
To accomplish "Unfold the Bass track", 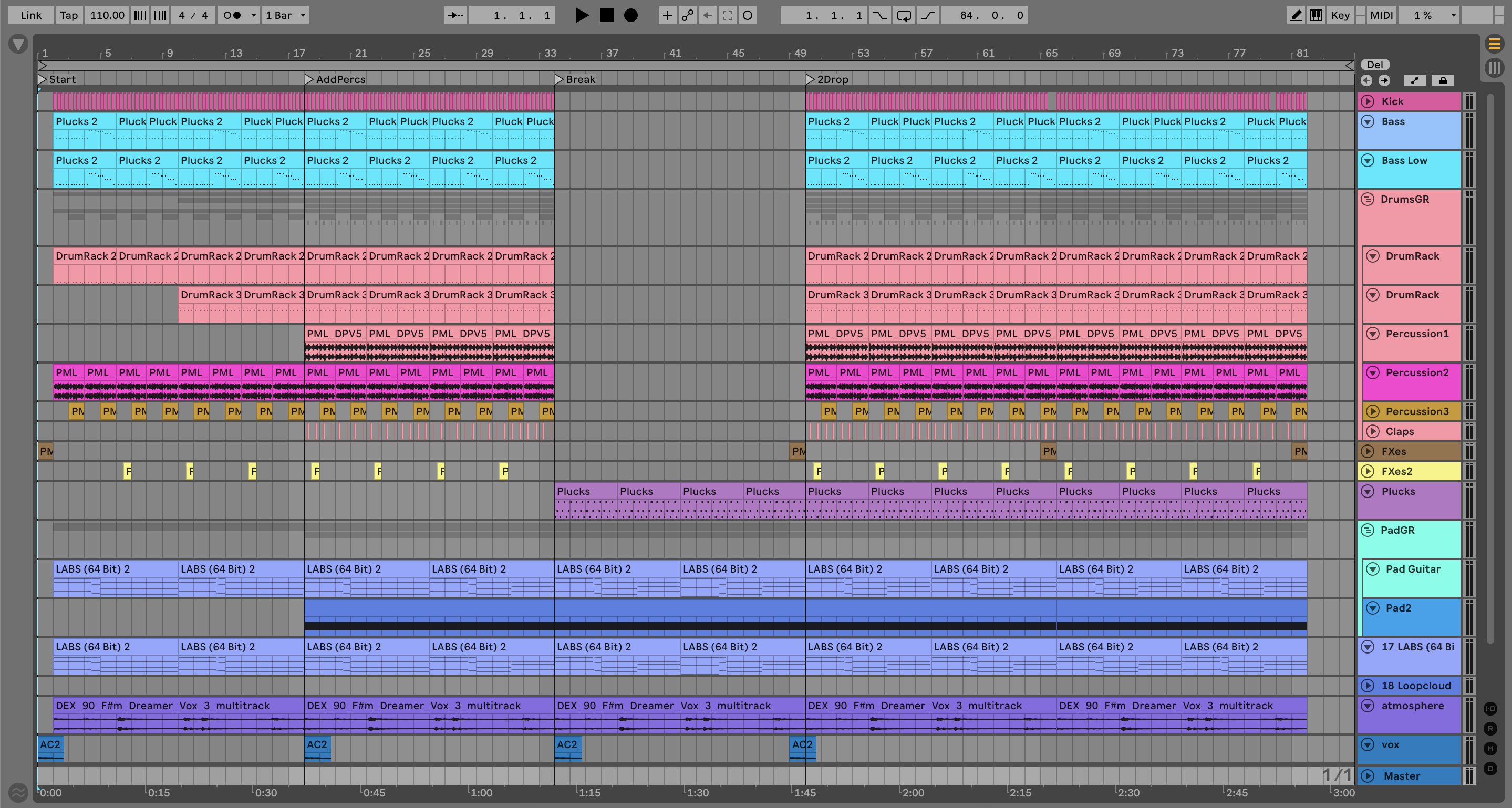I will pos(1368,121).
